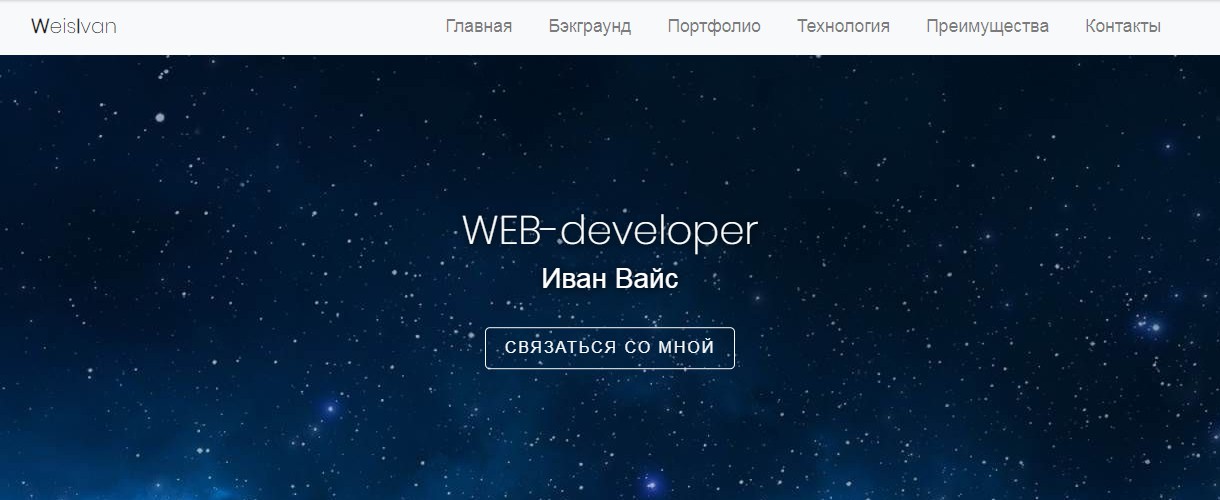Click the Иван Вайс name text
1220x500 pixels.
coord(610,279)
